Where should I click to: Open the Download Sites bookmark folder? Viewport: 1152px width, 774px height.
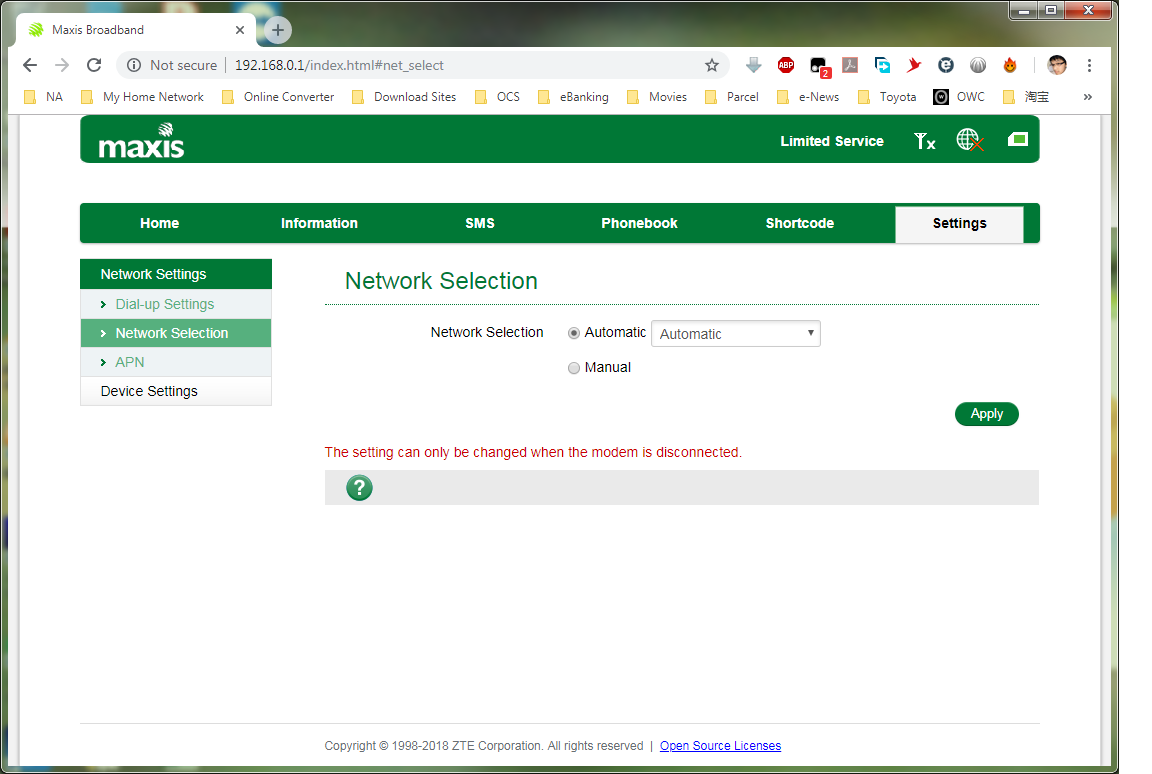404,97
